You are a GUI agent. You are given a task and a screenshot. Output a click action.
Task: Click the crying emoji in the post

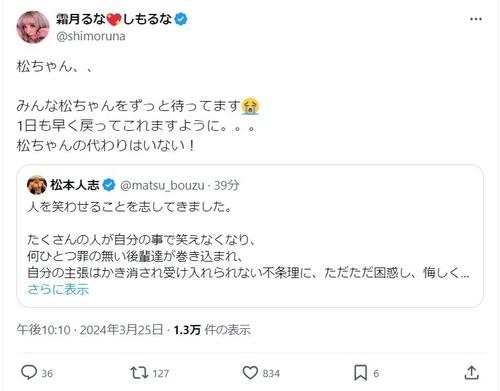click(251, 106)
